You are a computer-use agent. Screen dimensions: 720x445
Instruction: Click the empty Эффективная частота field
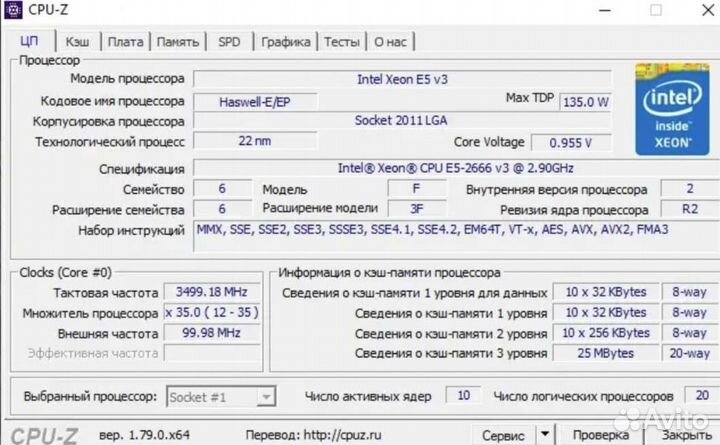point(212,353)
